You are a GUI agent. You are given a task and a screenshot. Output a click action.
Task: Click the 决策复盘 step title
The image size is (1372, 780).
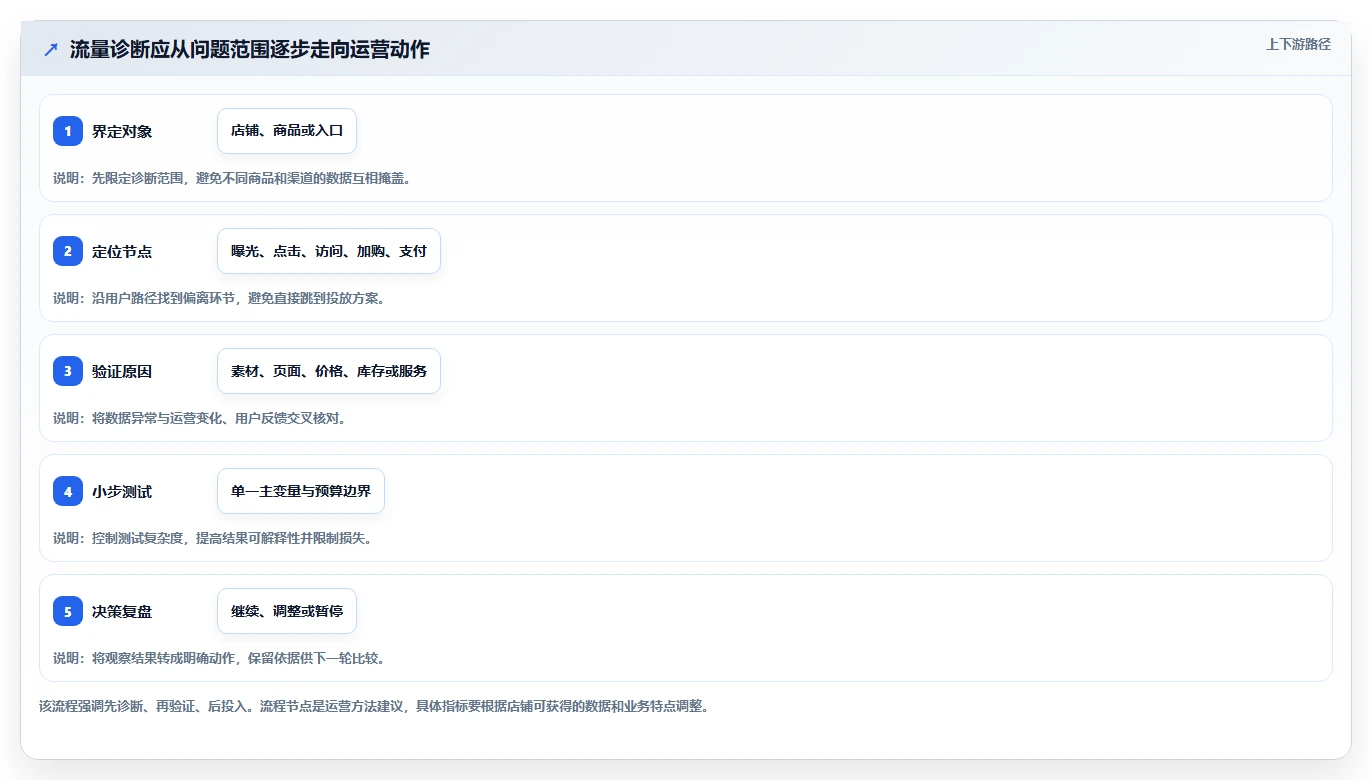122,611
